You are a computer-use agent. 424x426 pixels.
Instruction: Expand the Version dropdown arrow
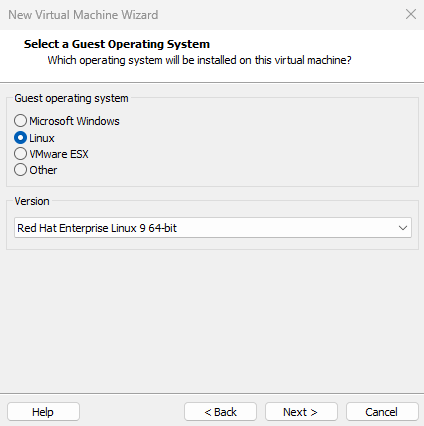click(x=403, y=228)
